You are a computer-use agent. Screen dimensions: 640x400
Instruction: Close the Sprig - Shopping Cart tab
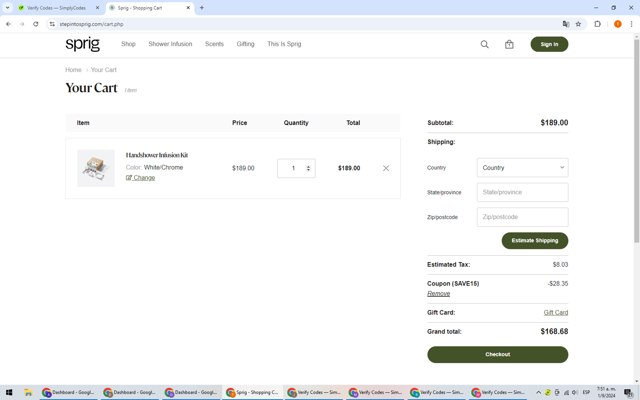[x=188, y=8]
